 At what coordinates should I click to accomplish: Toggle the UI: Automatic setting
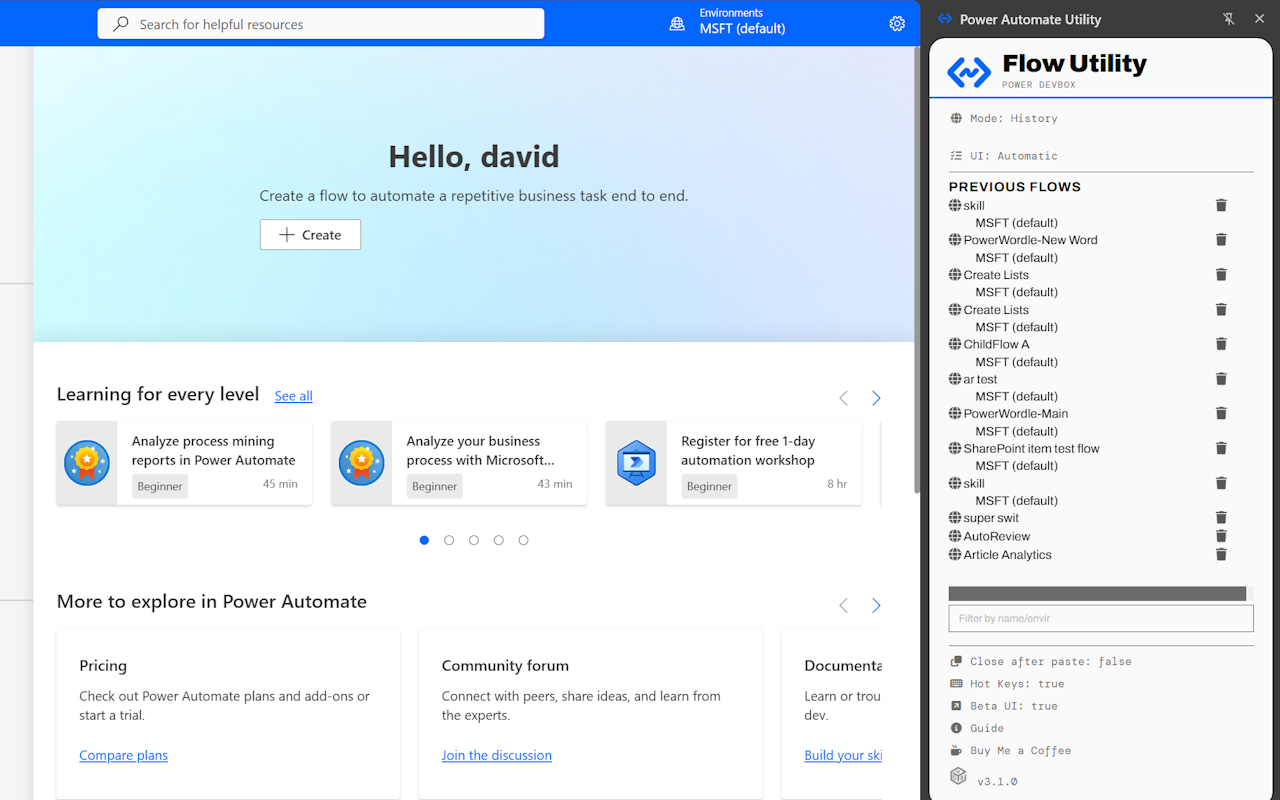1003,156
